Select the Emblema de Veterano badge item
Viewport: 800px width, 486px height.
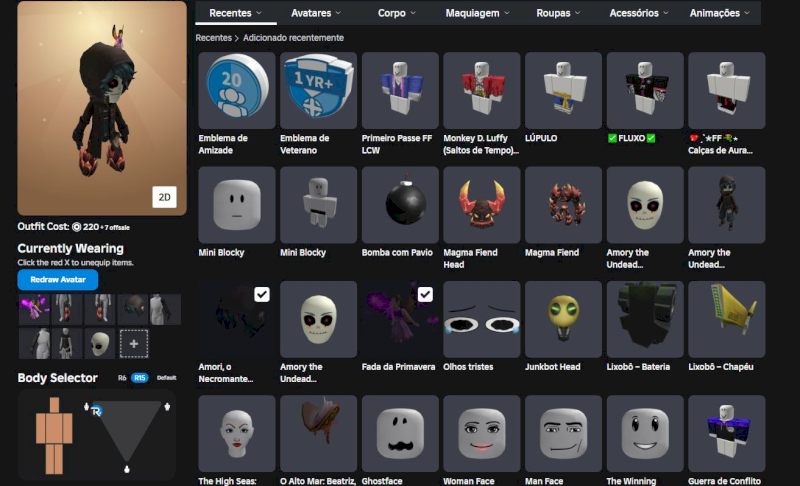tap(318, 90)
